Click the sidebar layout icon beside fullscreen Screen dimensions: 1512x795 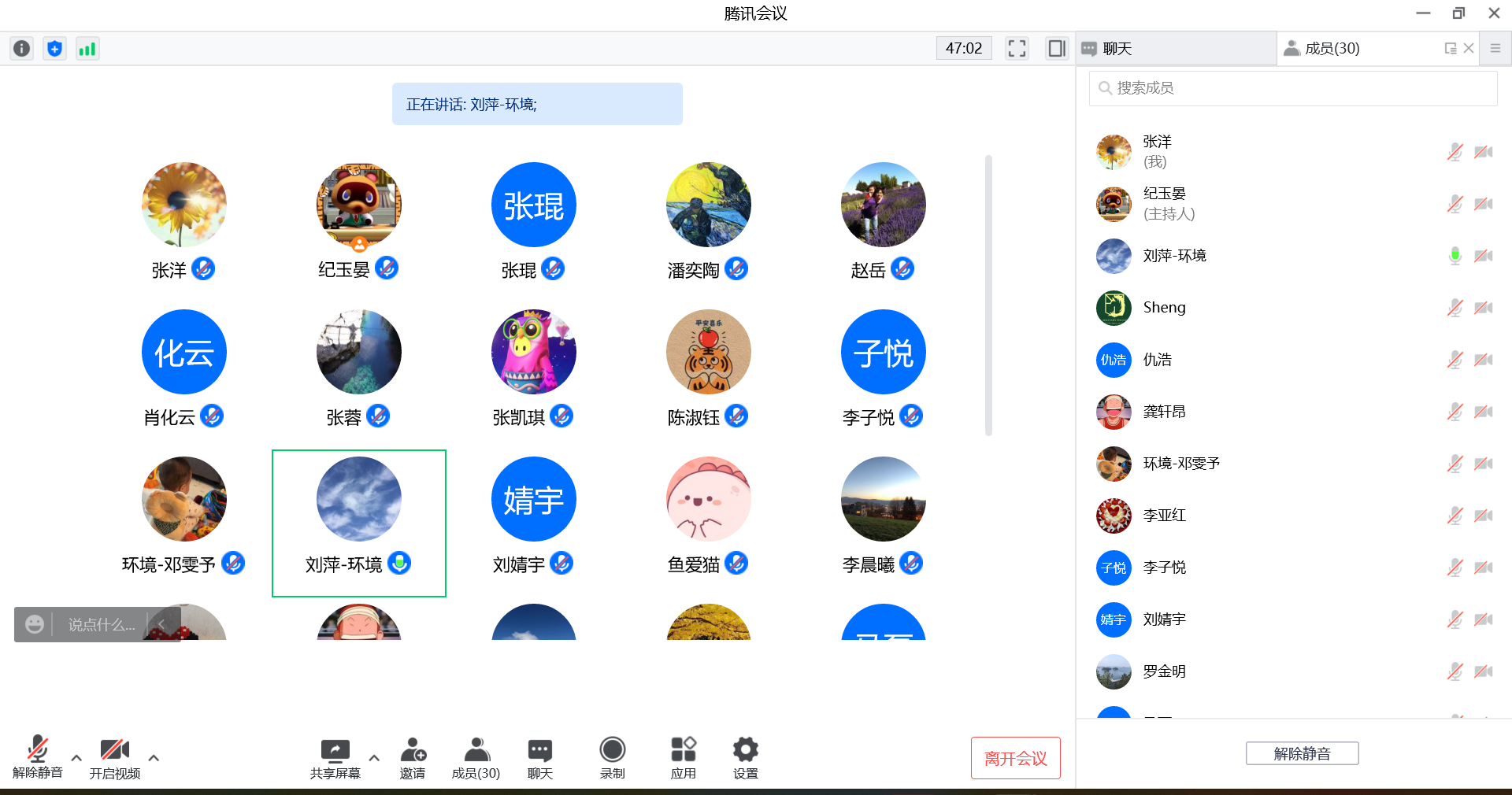[1056, 48]
